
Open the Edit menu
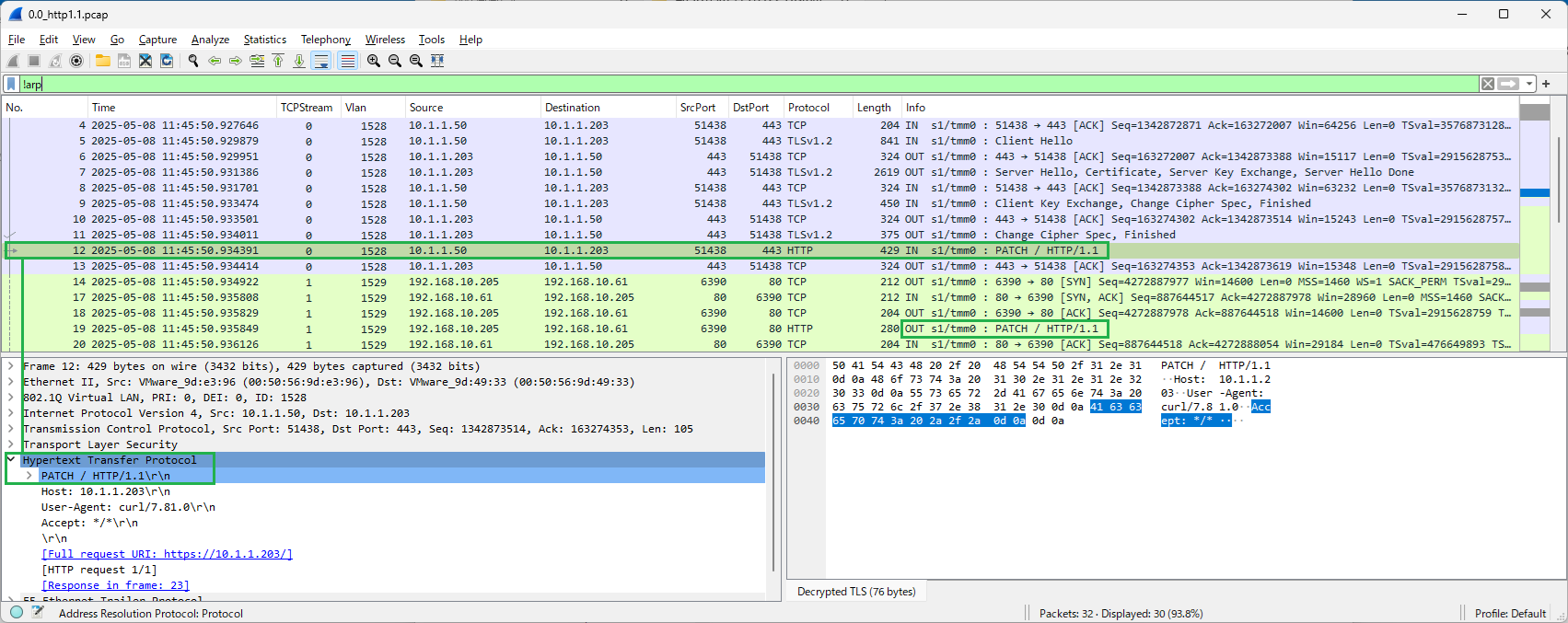[49, 40]
